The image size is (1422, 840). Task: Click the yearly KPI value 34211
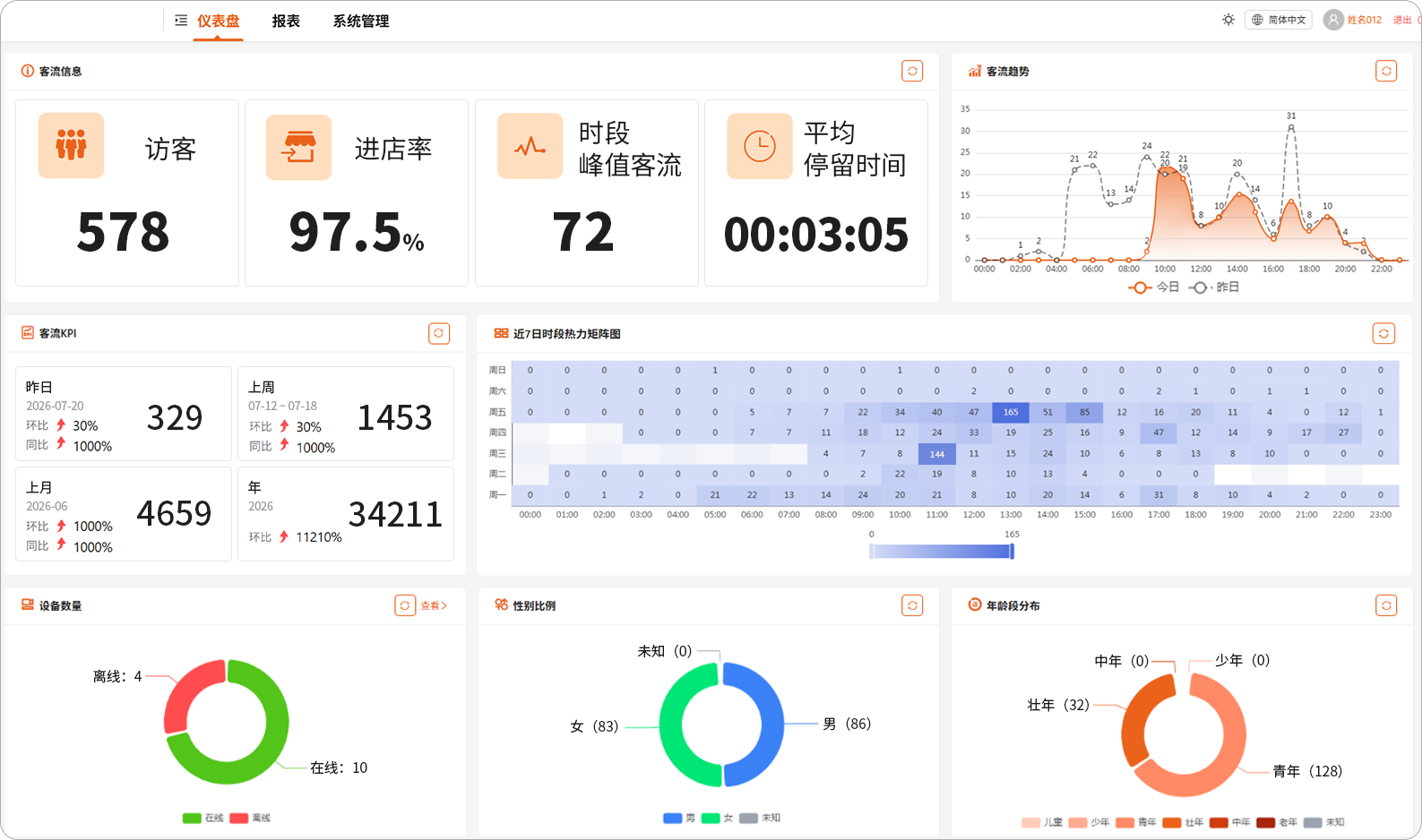395,514
